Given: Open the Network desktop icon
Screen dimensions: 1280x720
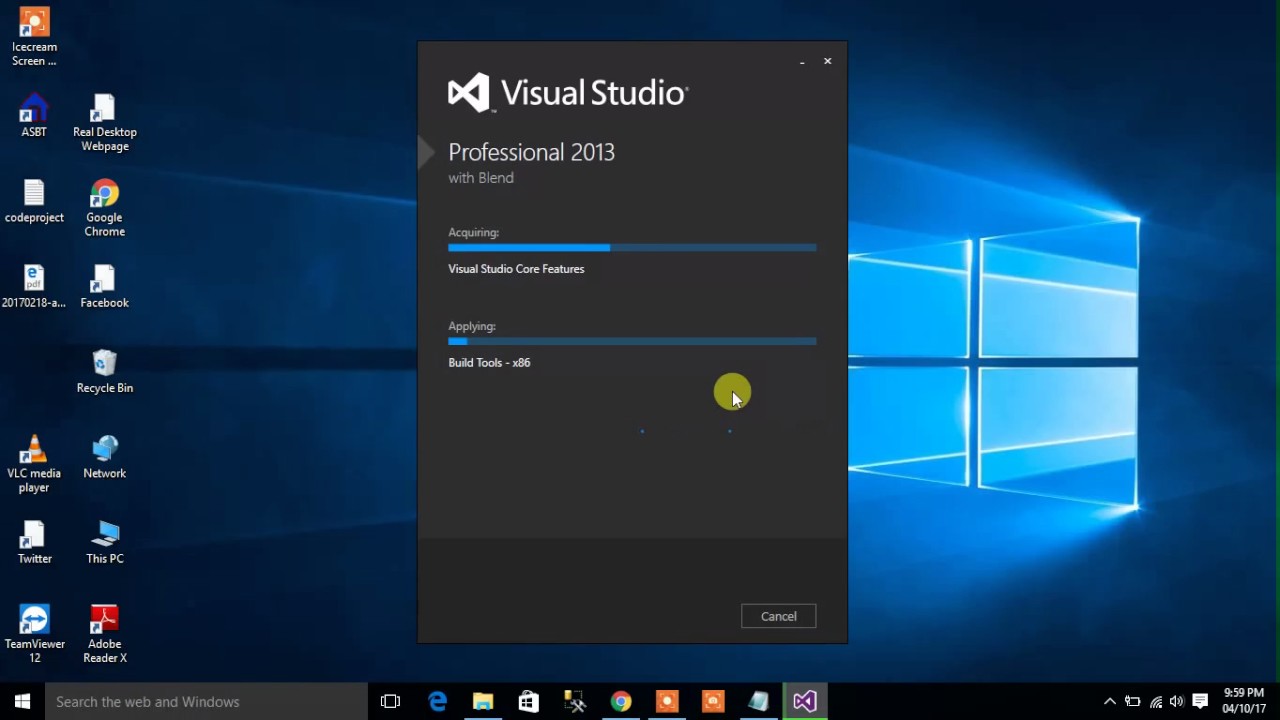Looking at the screenshot, I should pyautogui.click(x=104, y=457).
